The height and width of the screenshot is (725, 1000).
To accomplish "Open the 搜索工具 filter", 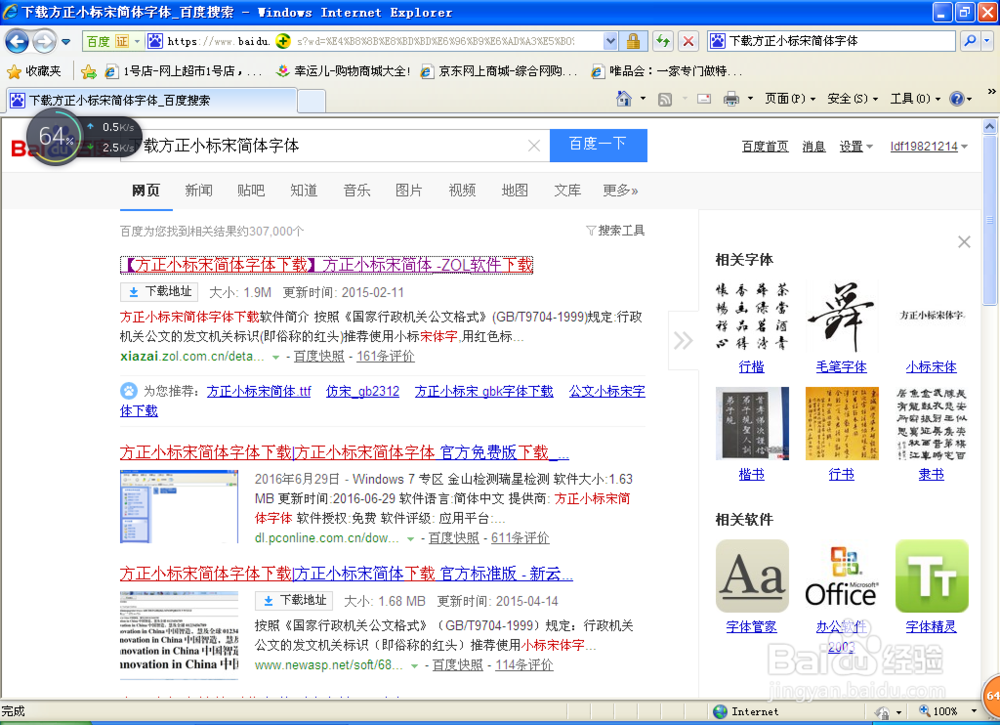I will 615,230.
